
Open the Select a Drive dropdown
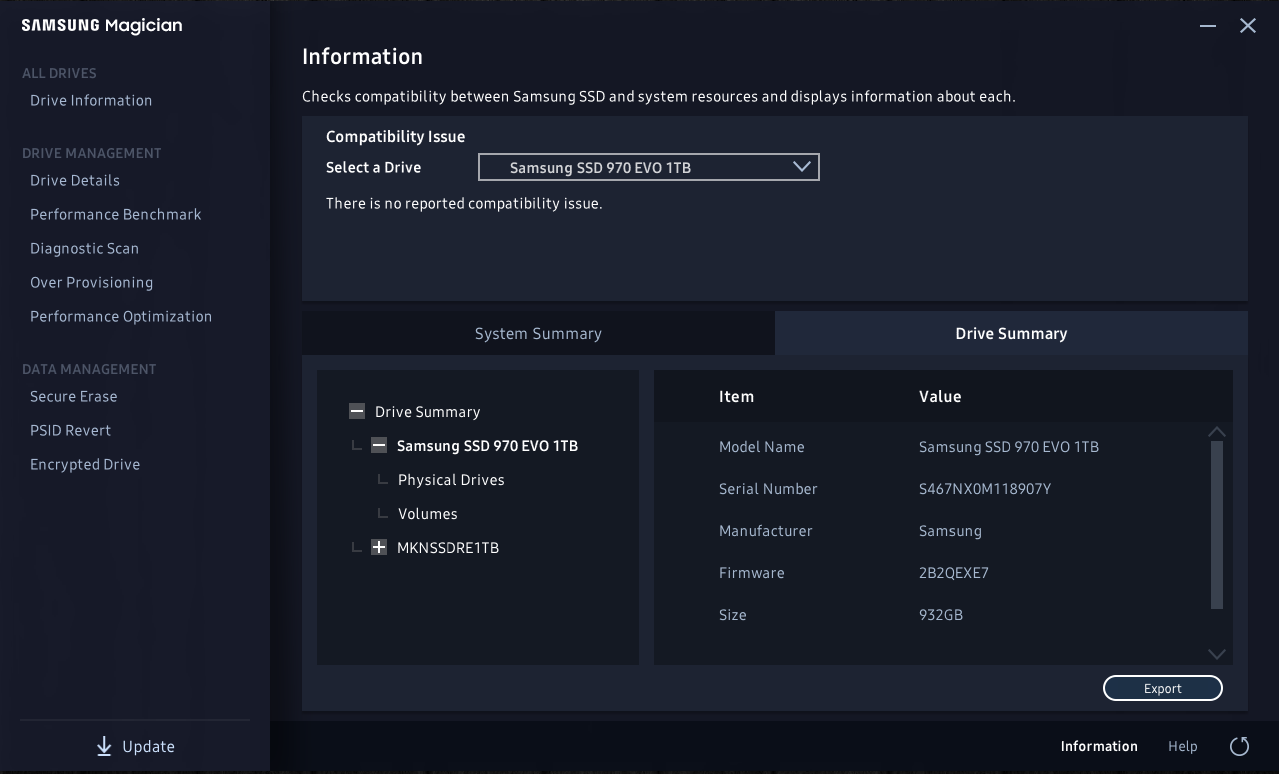(649, 167)
